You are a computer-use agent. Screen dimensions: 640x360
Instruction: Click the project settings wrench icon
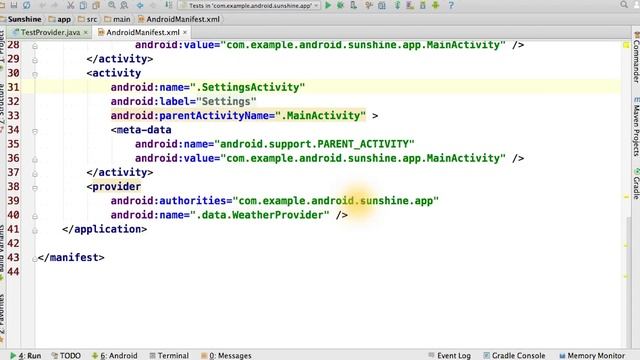tap(369, 5)
